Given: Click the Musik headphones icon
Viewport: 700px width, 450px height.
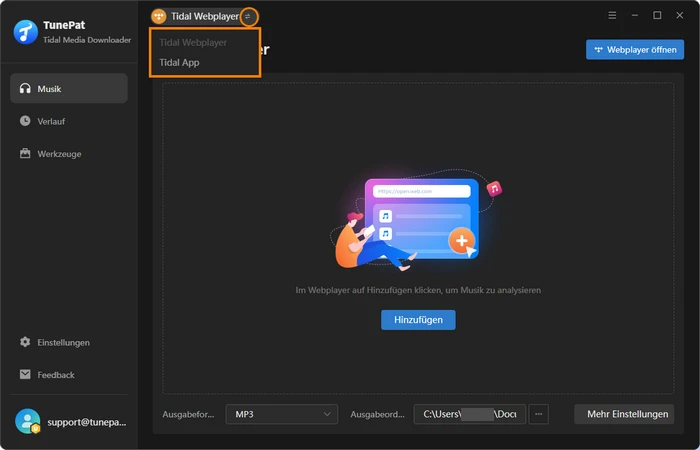Looking at the screenshot, I should click(x=25, y=88).
